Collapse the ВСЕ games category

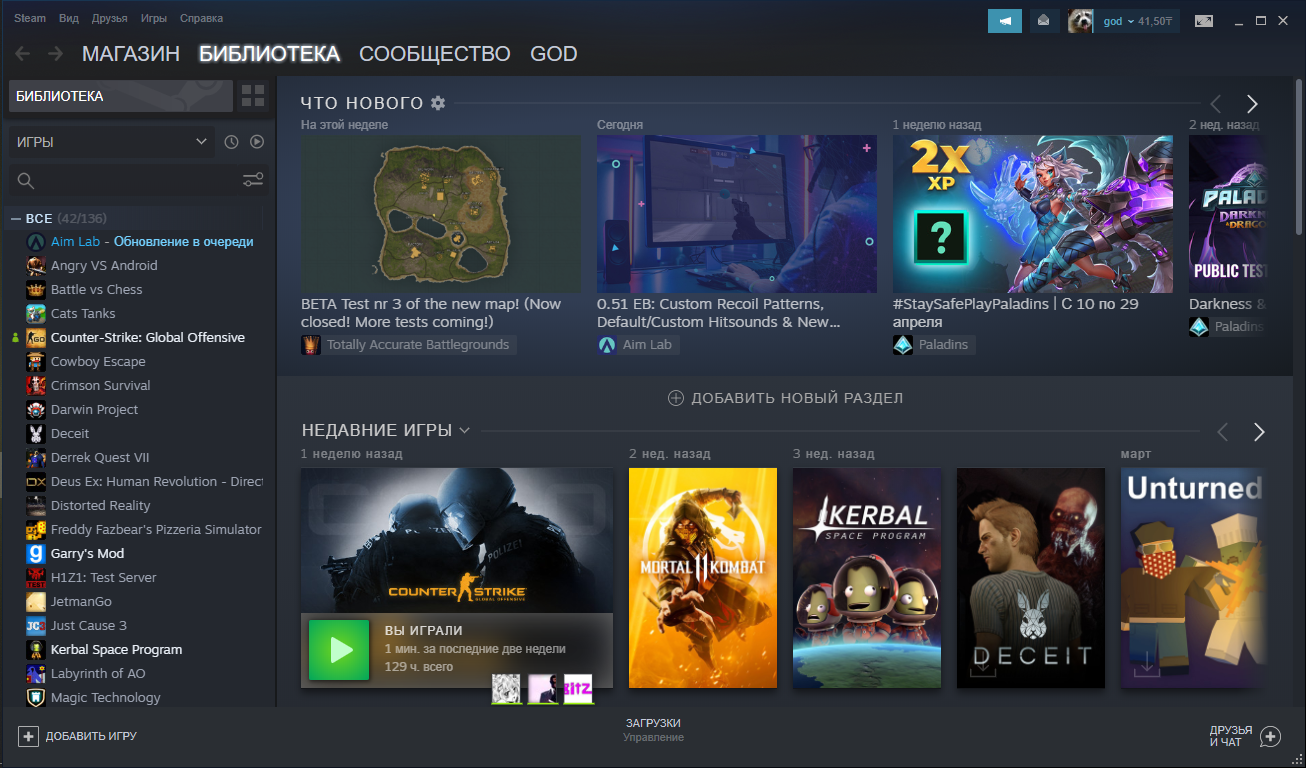tap(15, 218)
